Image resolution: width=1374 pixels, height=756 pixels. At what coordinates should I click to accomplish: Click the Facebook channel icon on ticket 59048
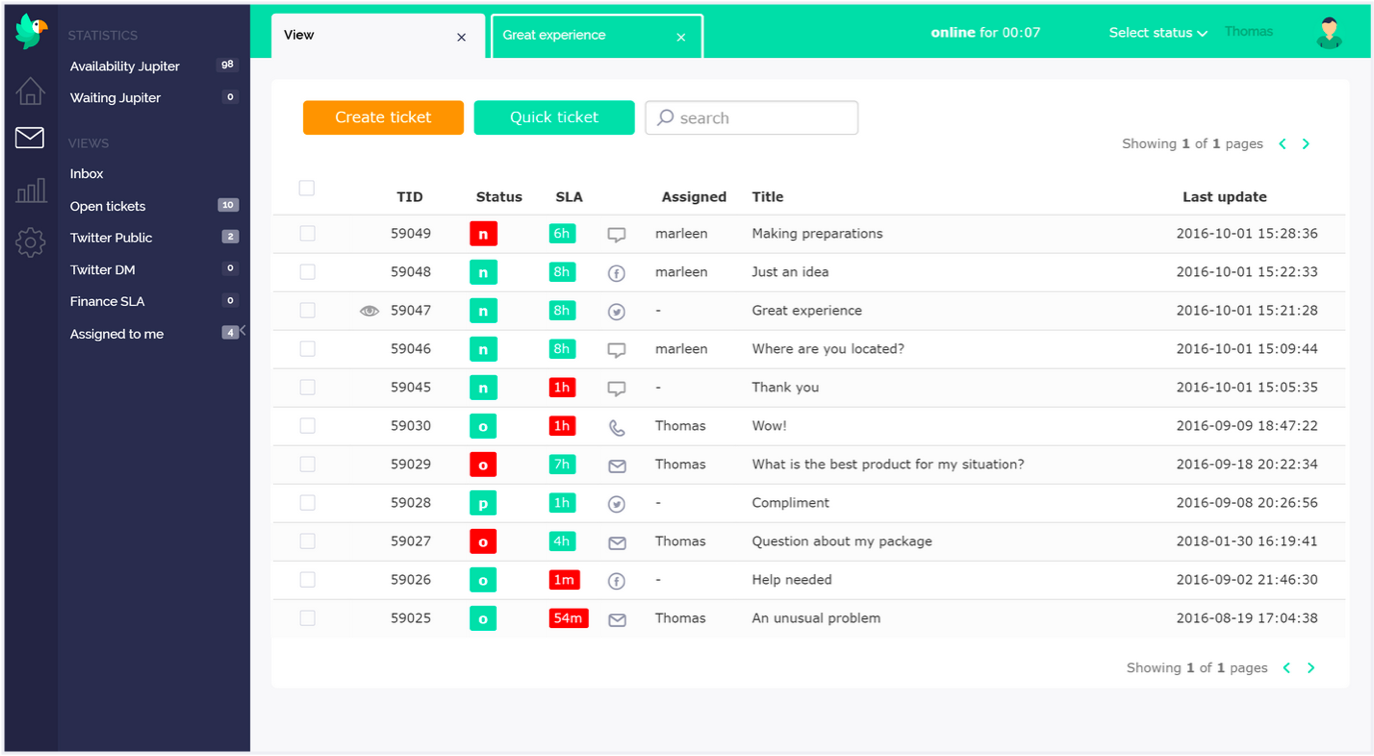point(617,272)
